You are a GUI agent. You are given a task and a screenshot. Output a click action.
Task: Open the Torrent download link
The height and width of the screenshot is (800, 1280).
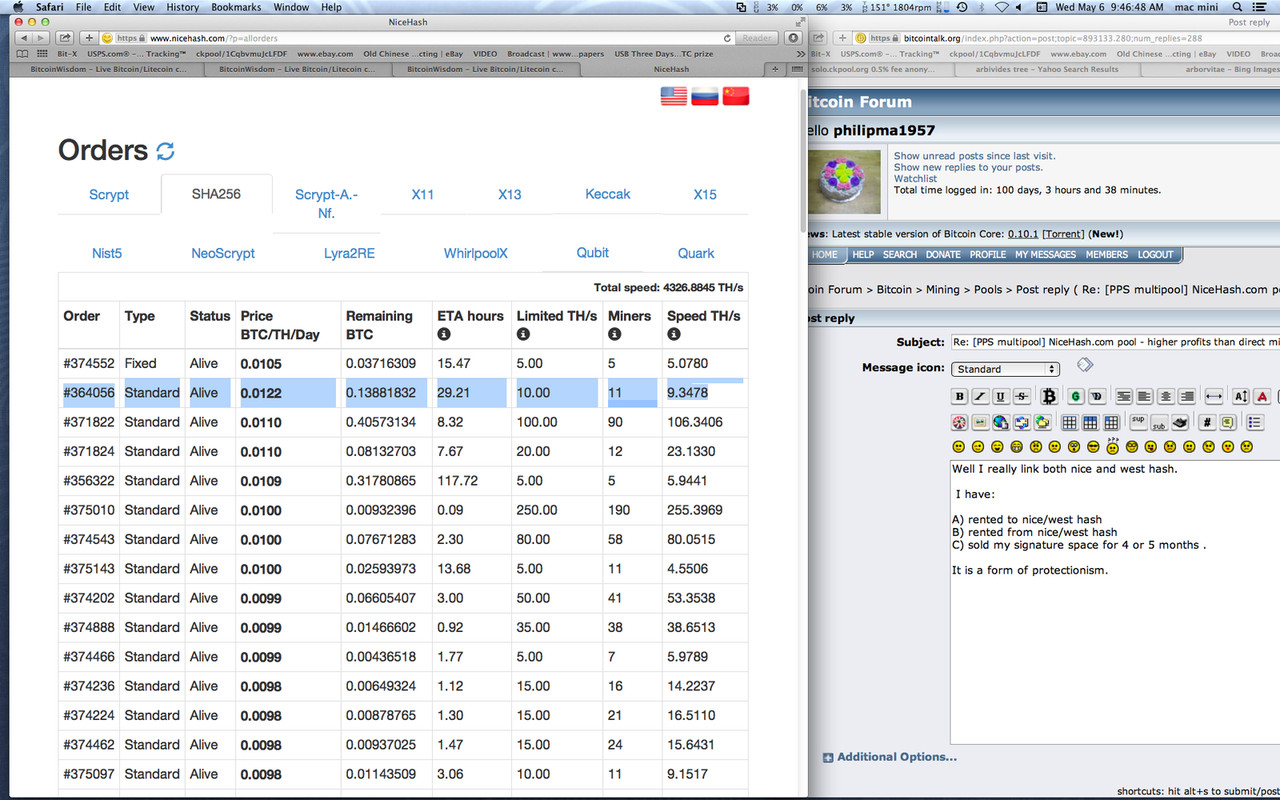[1062, 233]
